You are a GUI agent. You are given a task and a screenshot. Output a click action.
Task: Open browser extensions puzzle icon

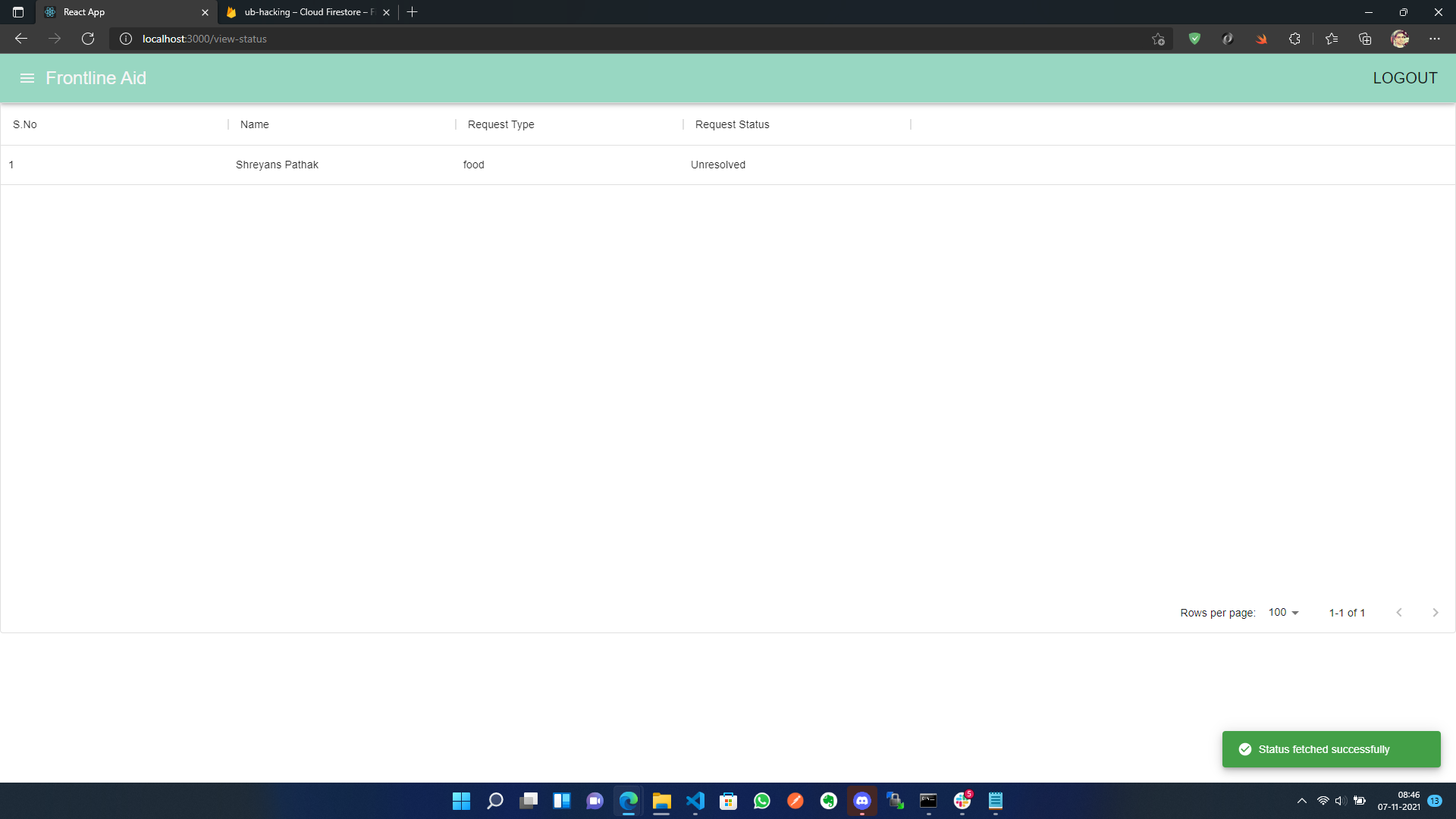coord(1294,39)
